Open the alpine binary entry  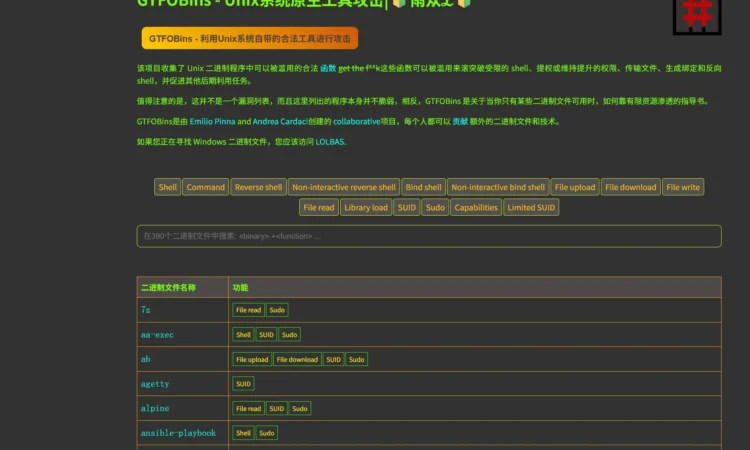pyautogui.click(x=154, y=408)
